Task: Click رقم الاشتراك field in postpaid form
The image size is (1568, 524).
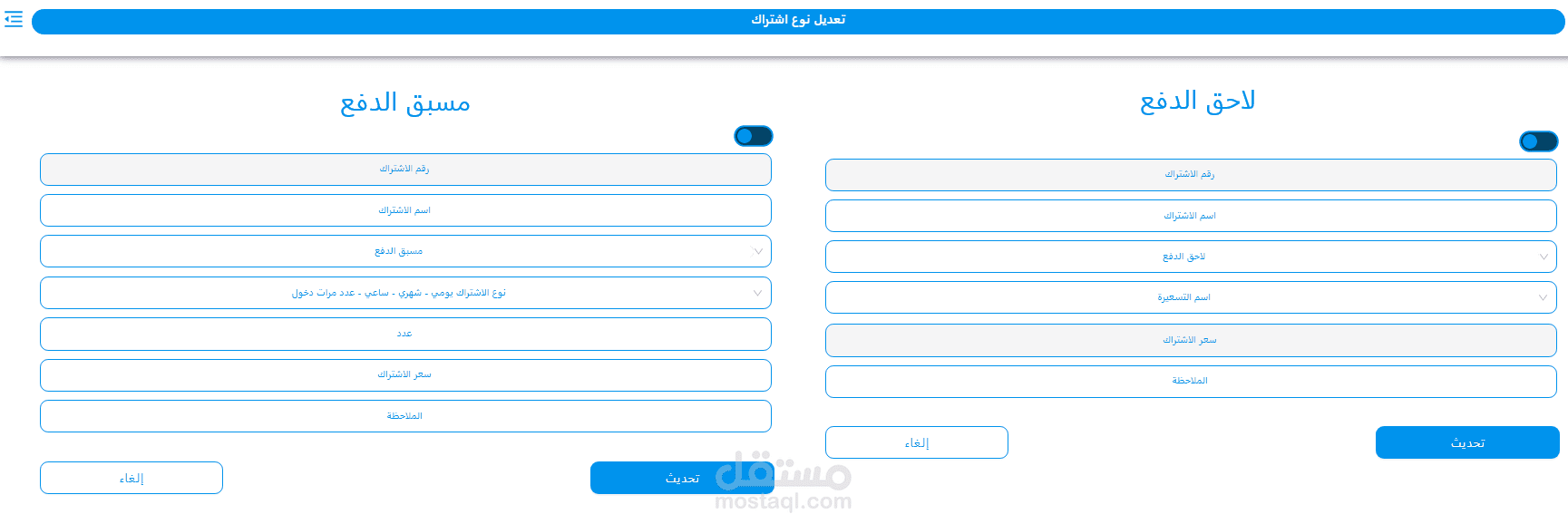Action: pos(1190,174)
